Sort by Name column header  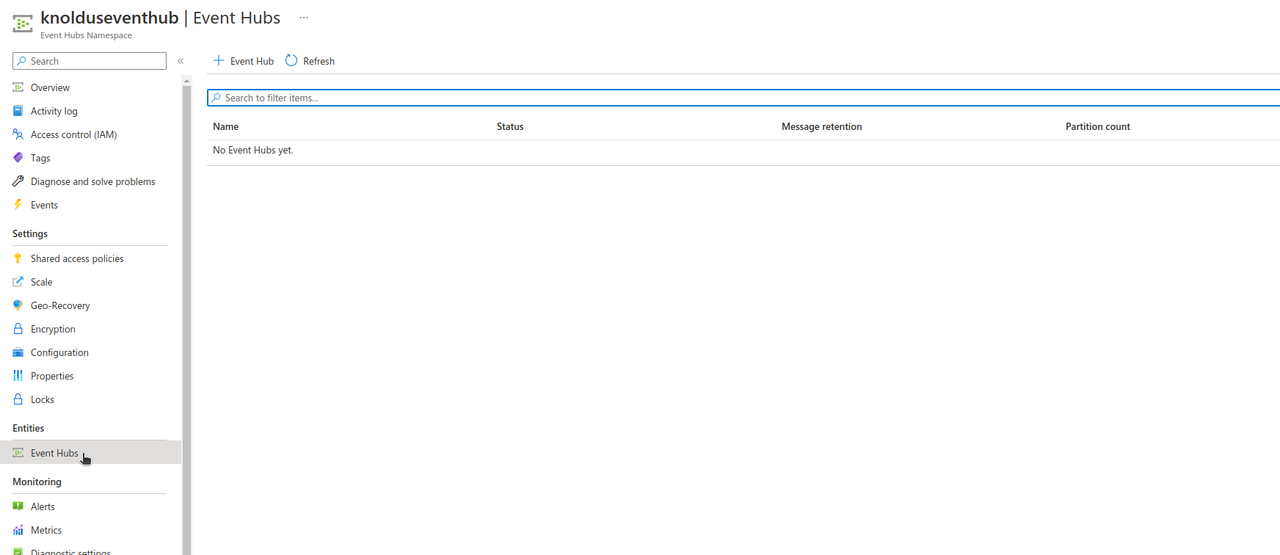click(x=226, y=127)
